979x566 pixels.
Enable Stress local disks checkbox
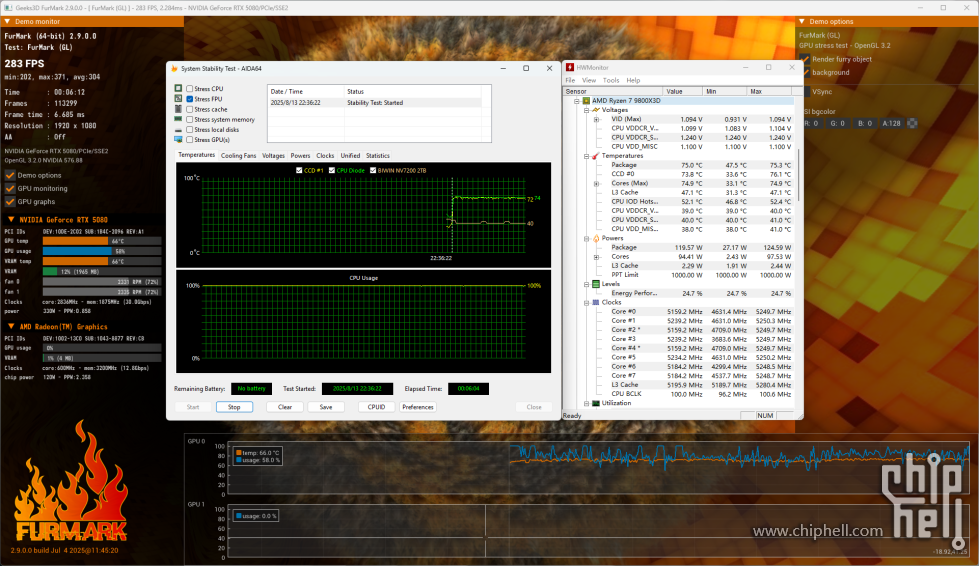pyautogui.click(x=190, y=130)
